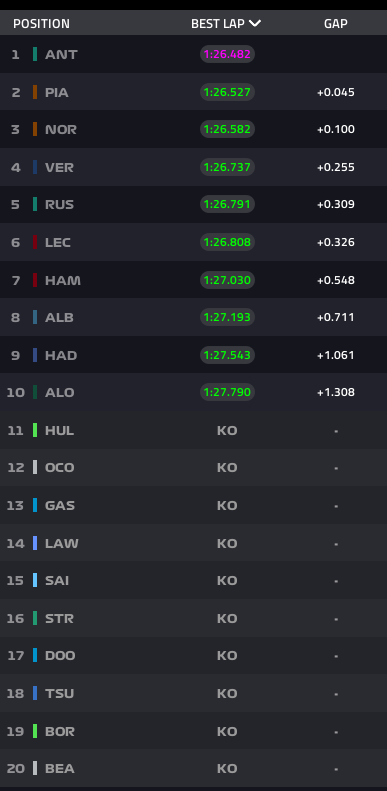The height and width of the screenshot is (791, 387).
Task: Select the VER driver row
Action: click(193, 167)
